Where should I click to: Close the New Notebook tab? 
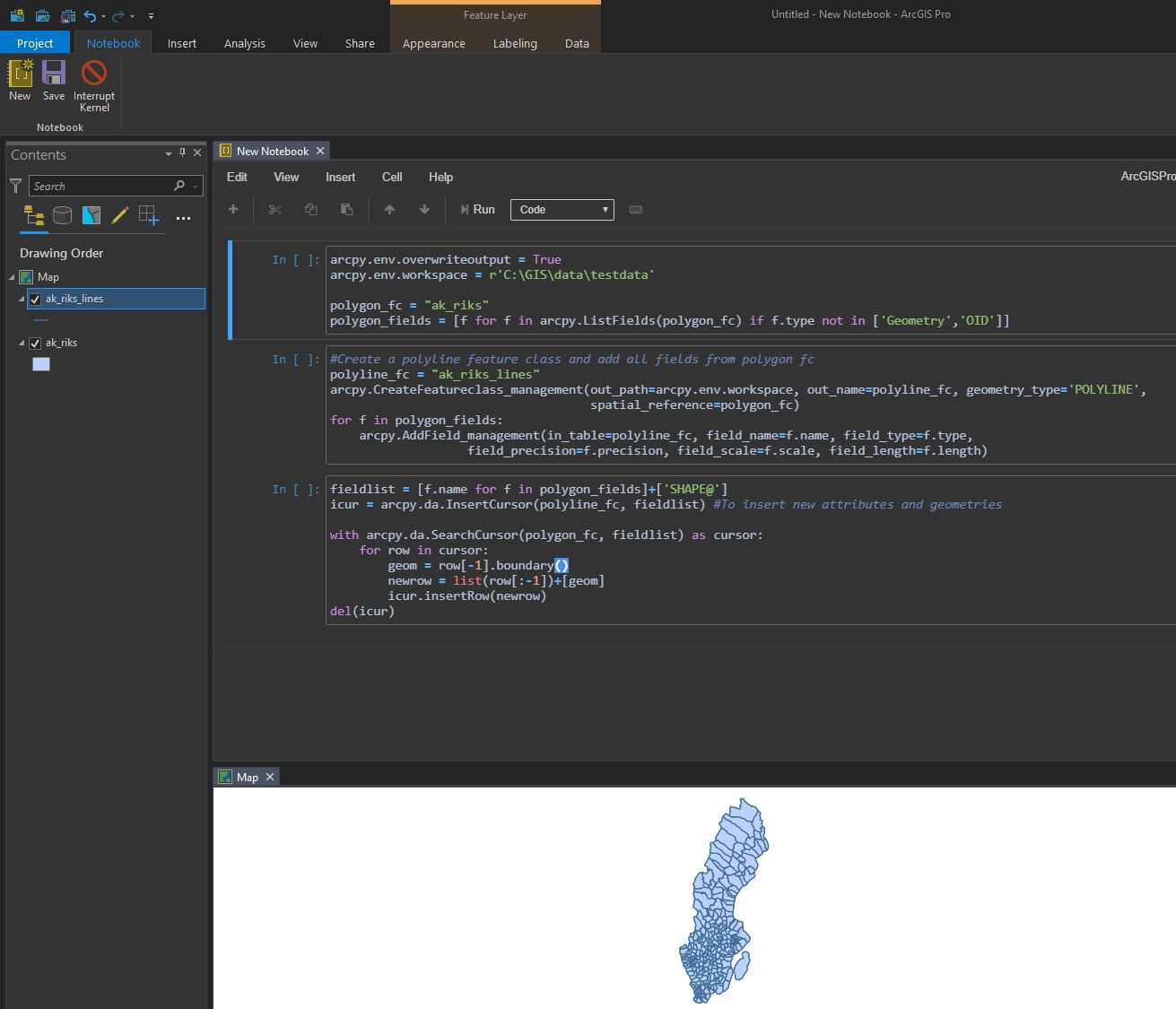point(320,151)
